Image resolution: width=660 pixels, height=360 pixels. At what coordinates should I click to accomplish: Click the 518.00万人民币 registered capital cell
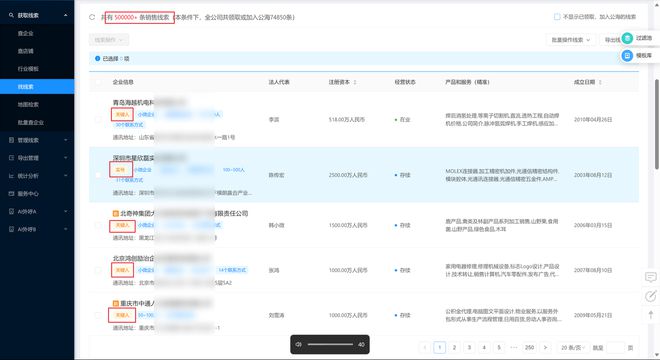click(x=347, y=120)
